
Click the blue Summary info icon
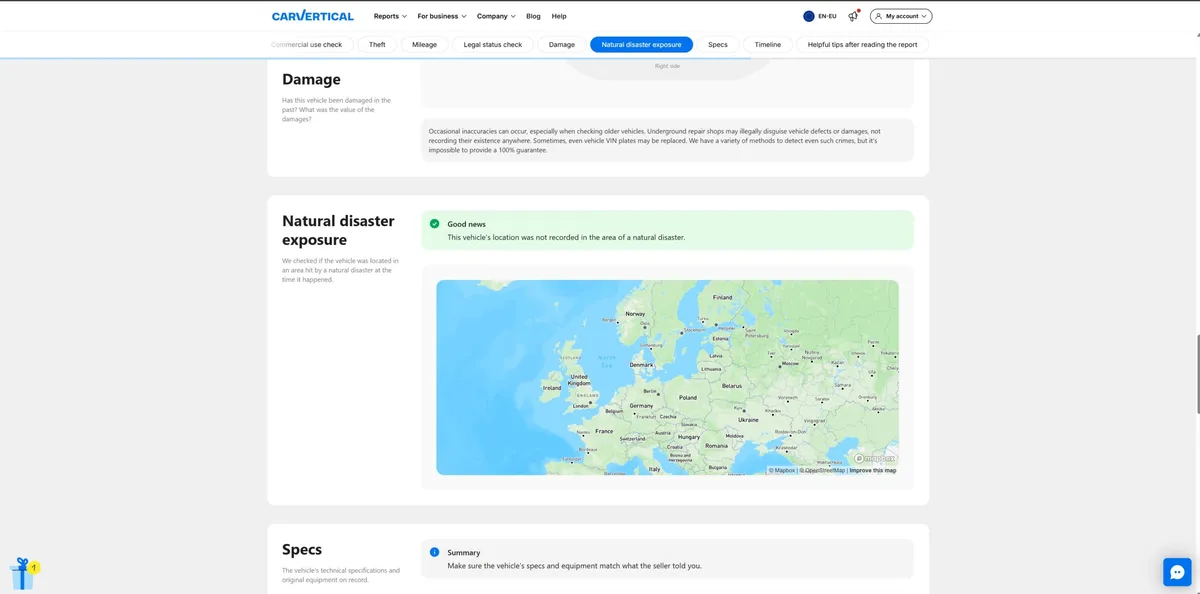tap(434, 552)
